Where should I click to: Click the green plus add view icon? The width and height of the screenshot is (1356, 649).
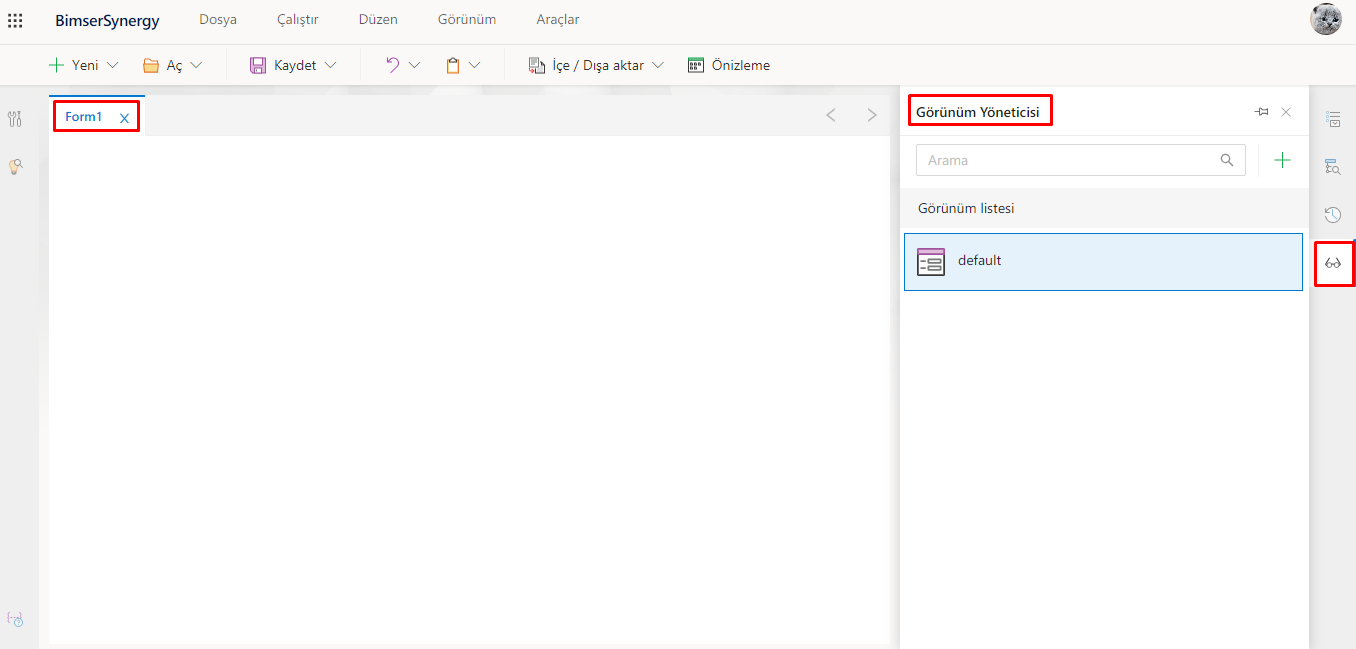pyautogui.click(x=1282, y=160)
